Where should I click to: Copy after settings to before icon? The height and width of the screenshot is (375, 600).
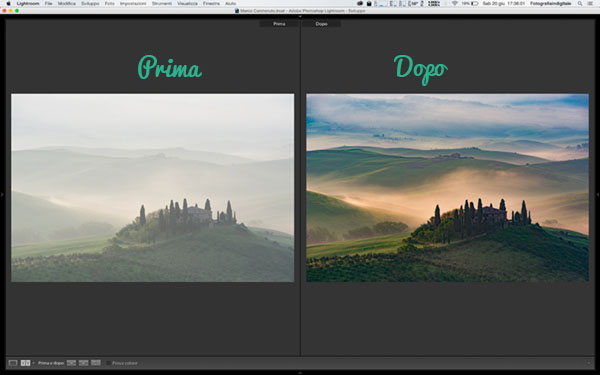(x=84, y=363)
